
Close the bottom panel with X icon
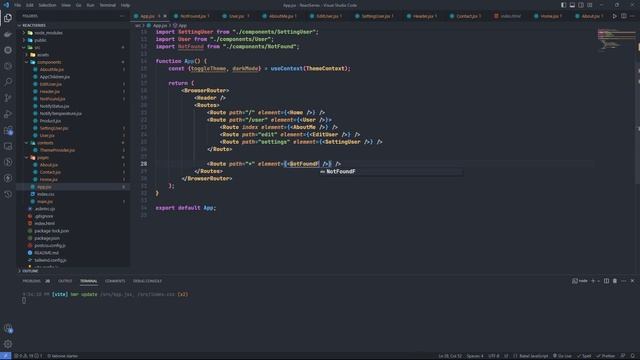pyautogui.click(x=632, y=281)
